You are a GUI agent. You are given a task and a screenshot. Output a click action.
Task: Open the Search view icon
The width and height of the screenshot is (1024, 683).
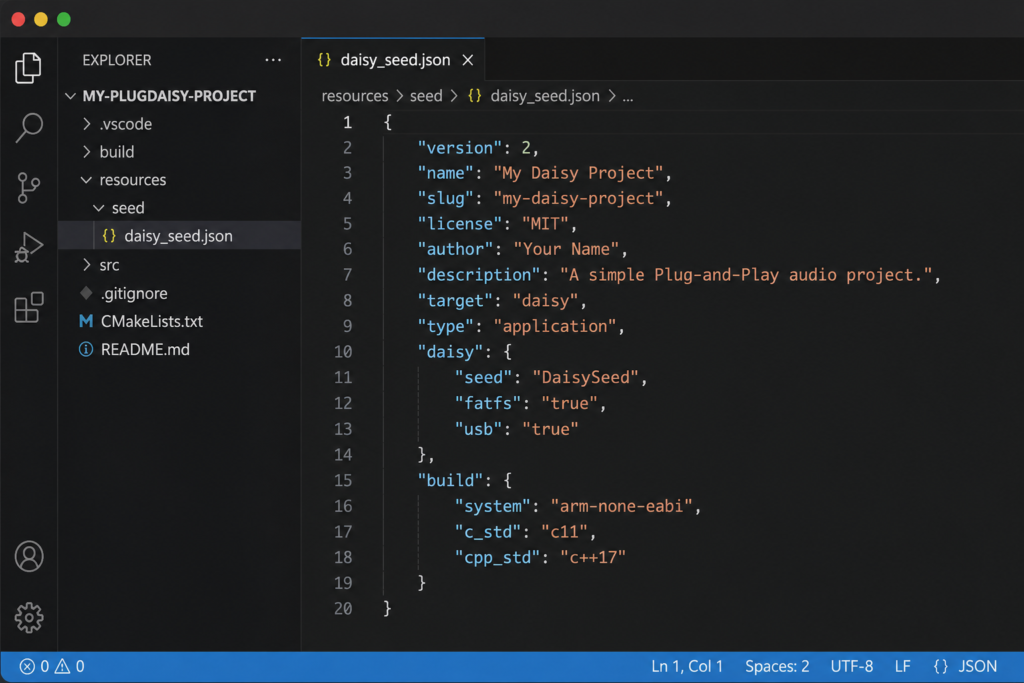[x=29, y=127]
